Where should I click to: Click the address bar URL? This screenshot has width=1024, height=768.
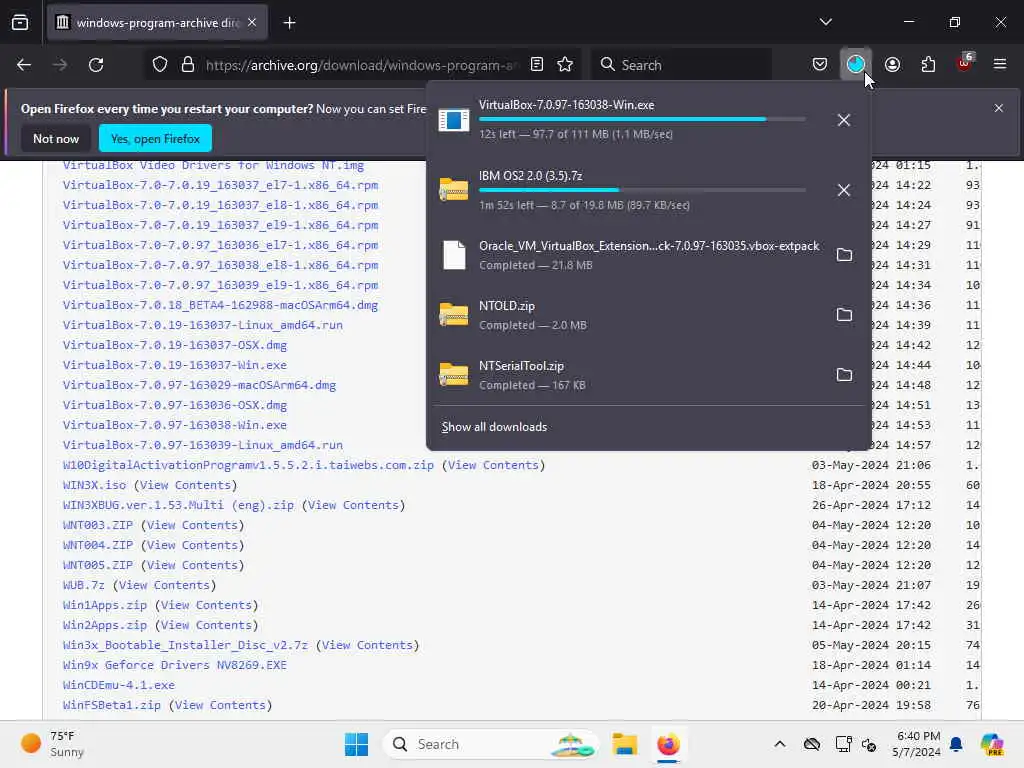coord(361,65)
